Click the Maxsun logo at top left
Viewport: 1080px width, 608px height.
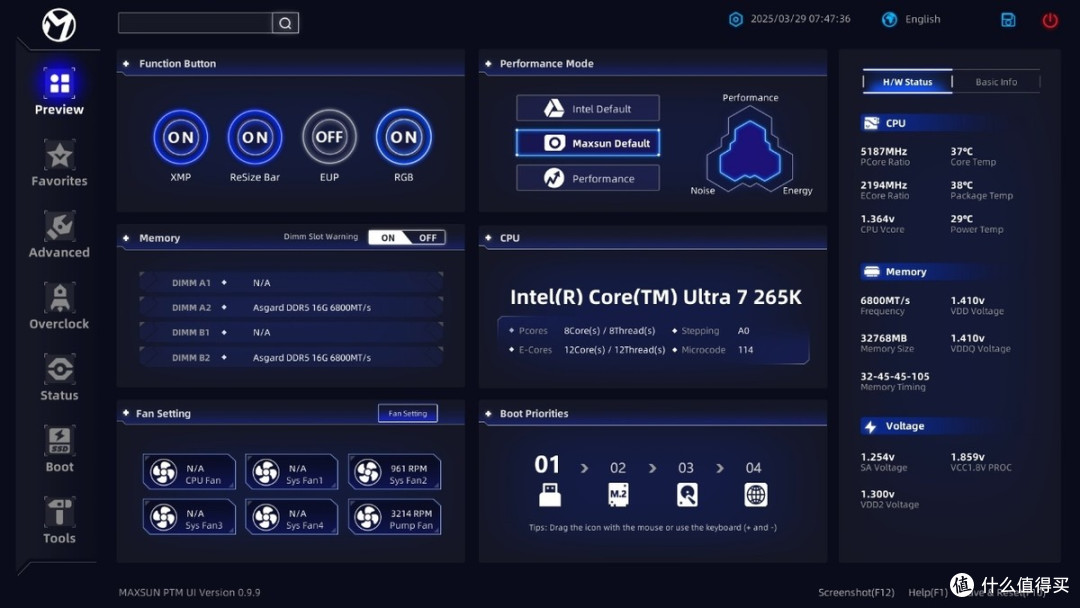59,25
